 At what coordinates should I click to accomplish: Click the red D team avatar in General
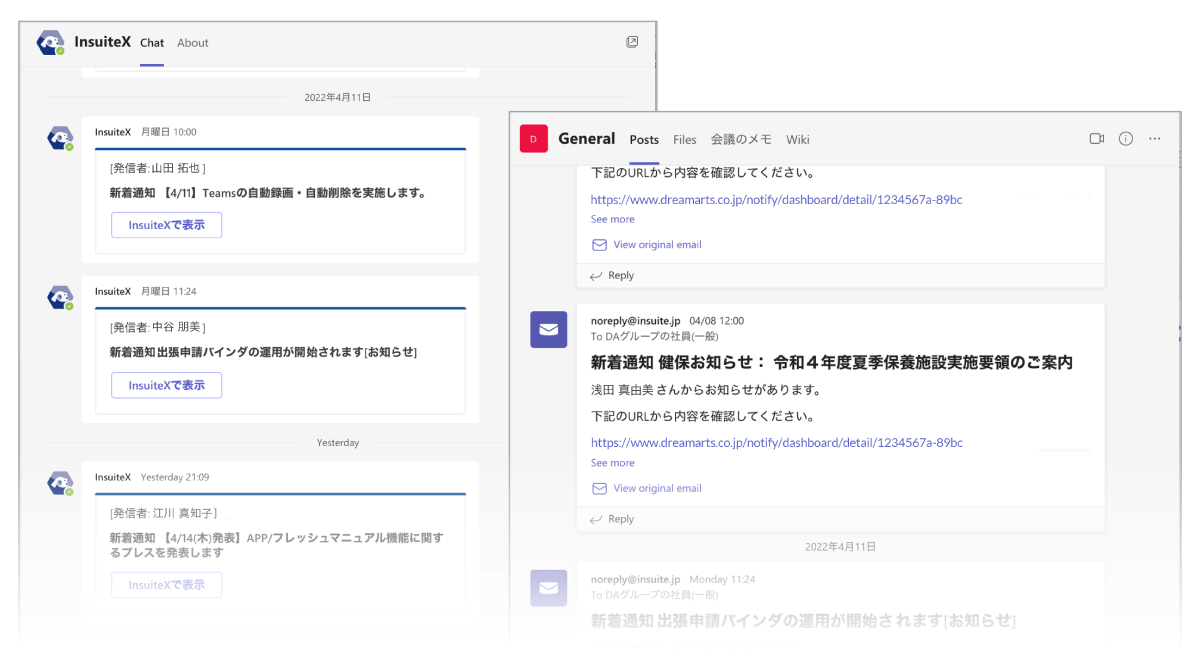533,139
